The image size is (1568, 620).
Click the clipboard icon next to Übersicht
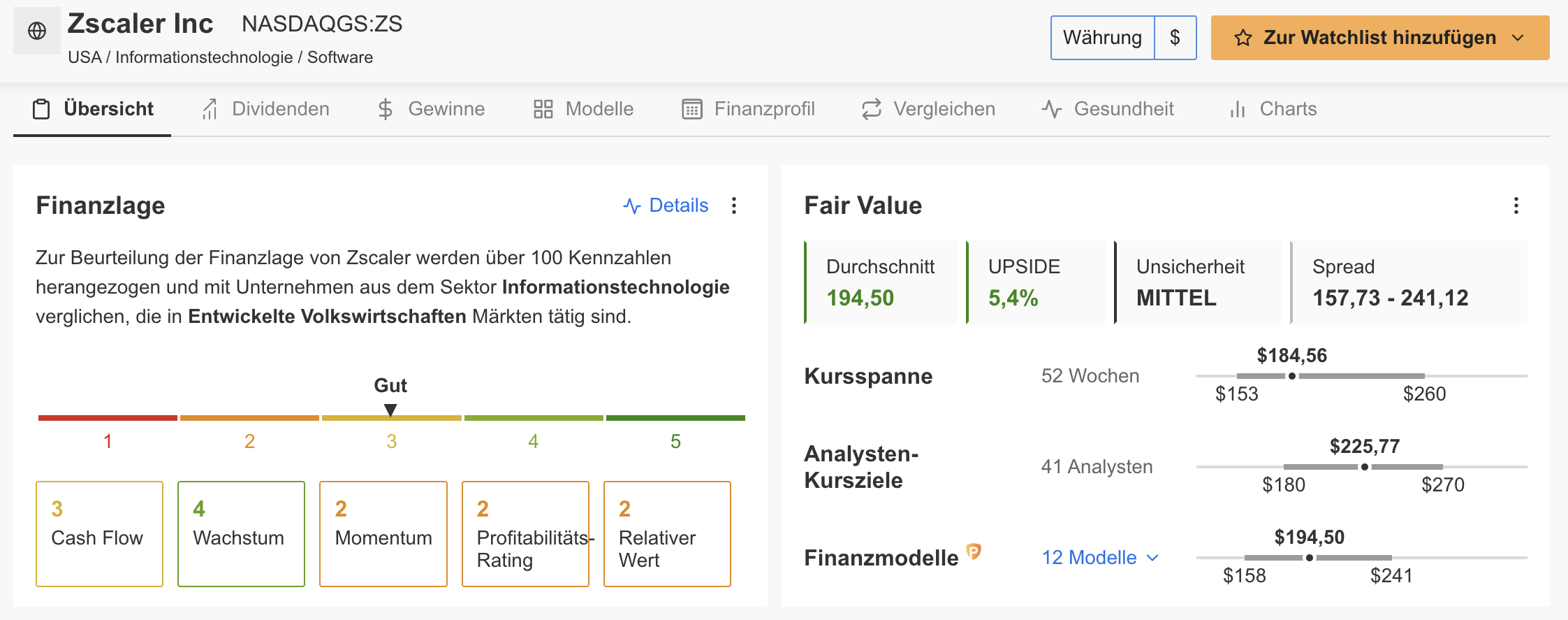[41, 109]
